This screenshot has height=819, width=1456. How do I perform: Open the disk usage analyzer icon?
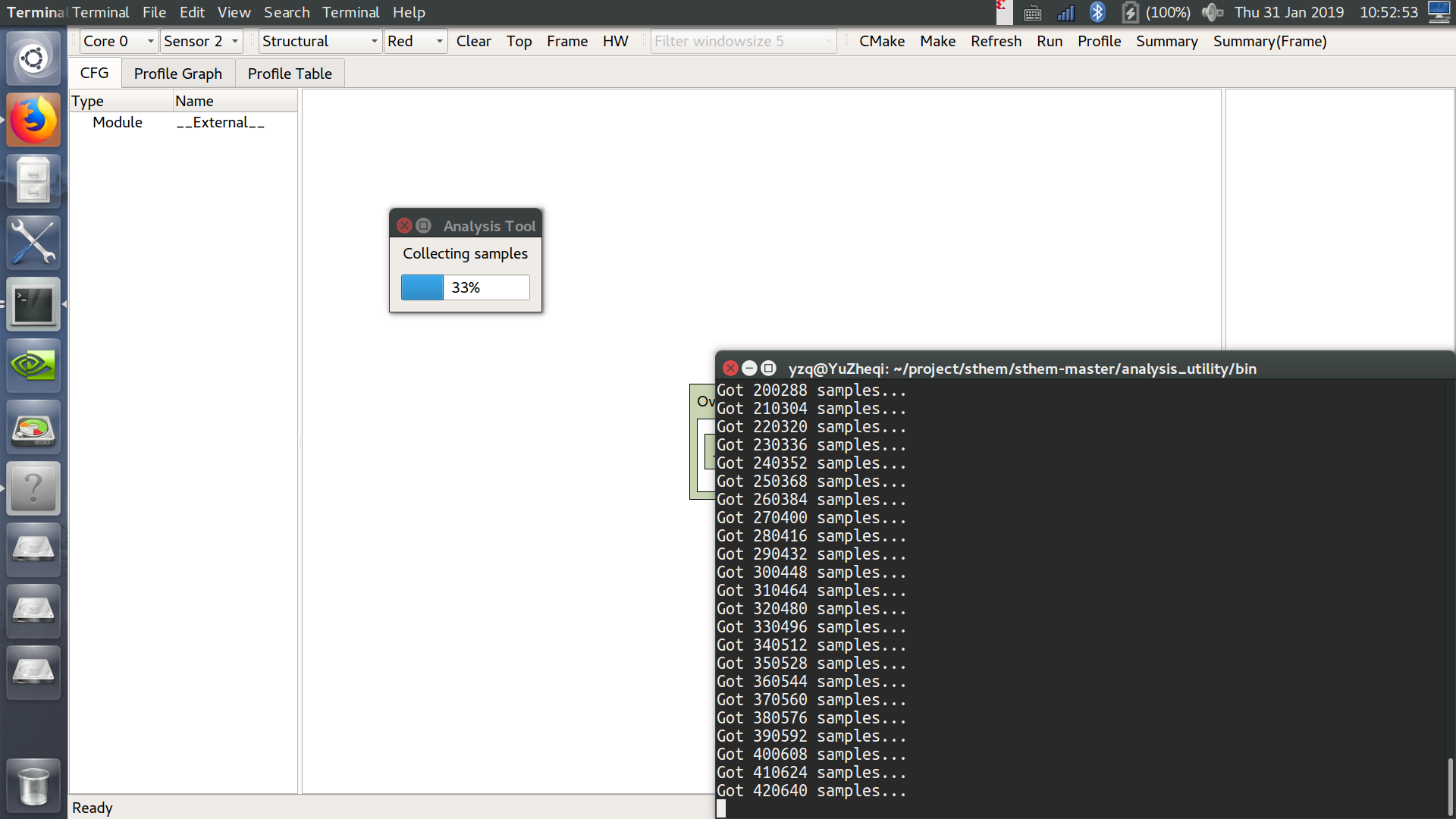(x=33, y=428)
